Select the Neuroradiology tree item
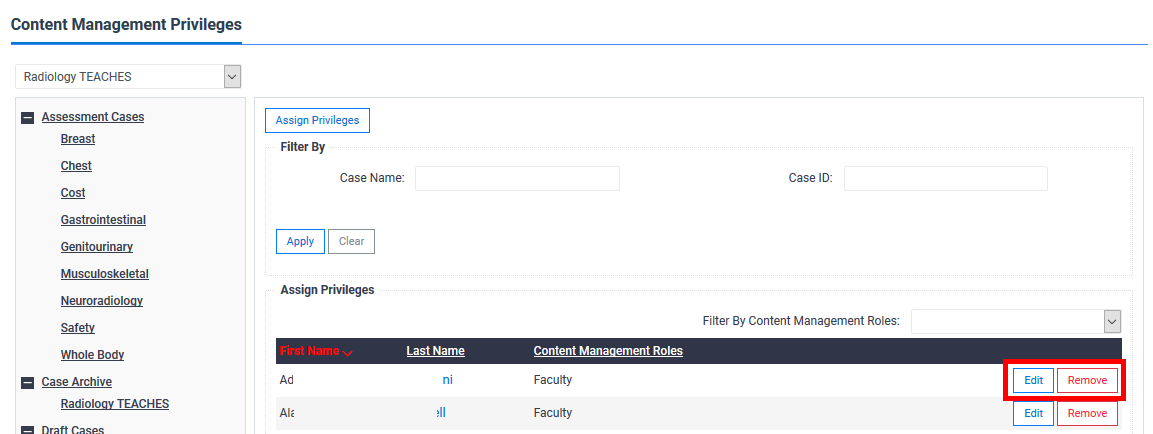The width and height of the screenshot is (1153, 434). click(101, 300)
